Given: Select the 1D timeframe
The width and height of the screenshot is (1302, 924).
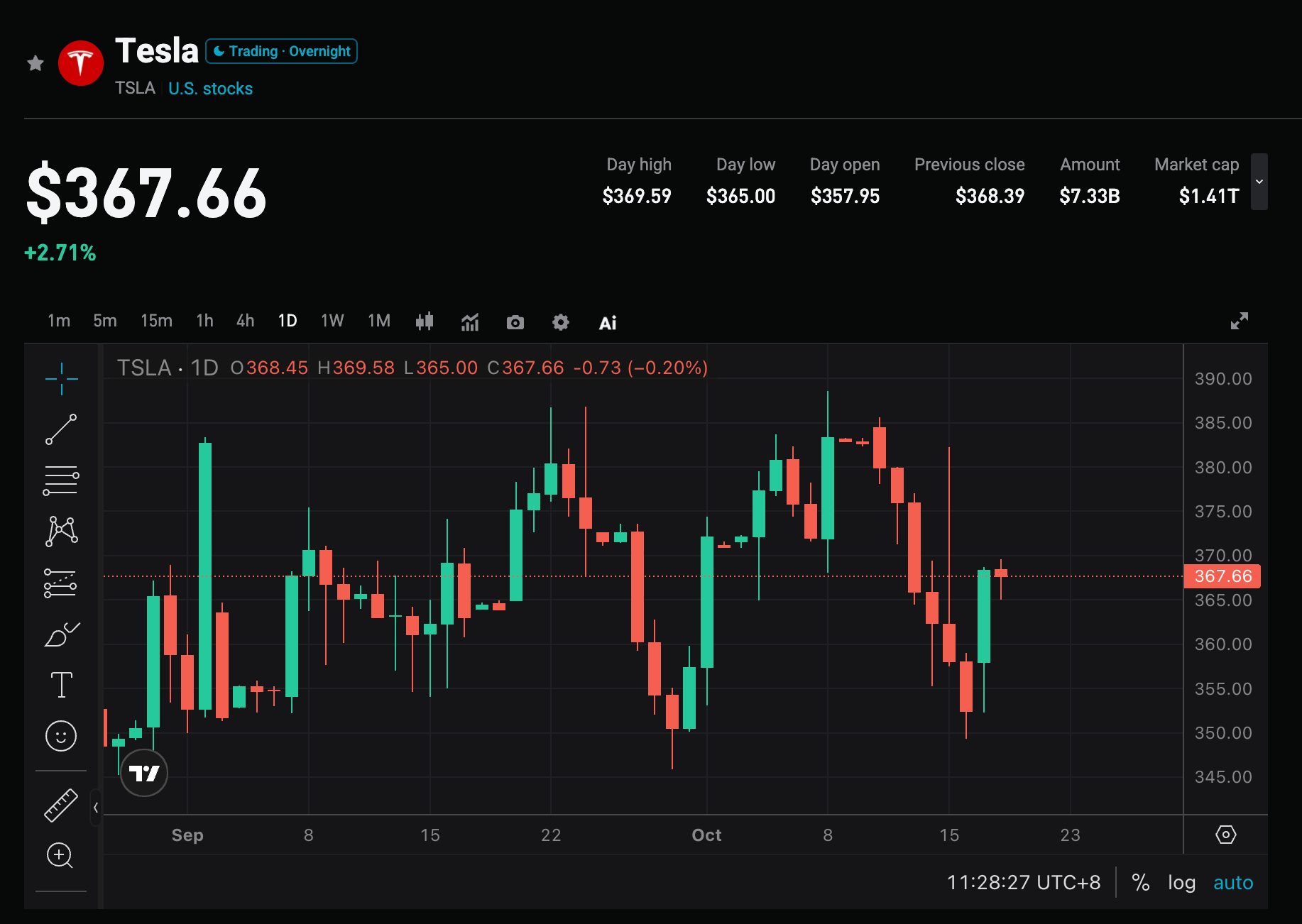Looking at the screenshot, I should click(288, 321).
